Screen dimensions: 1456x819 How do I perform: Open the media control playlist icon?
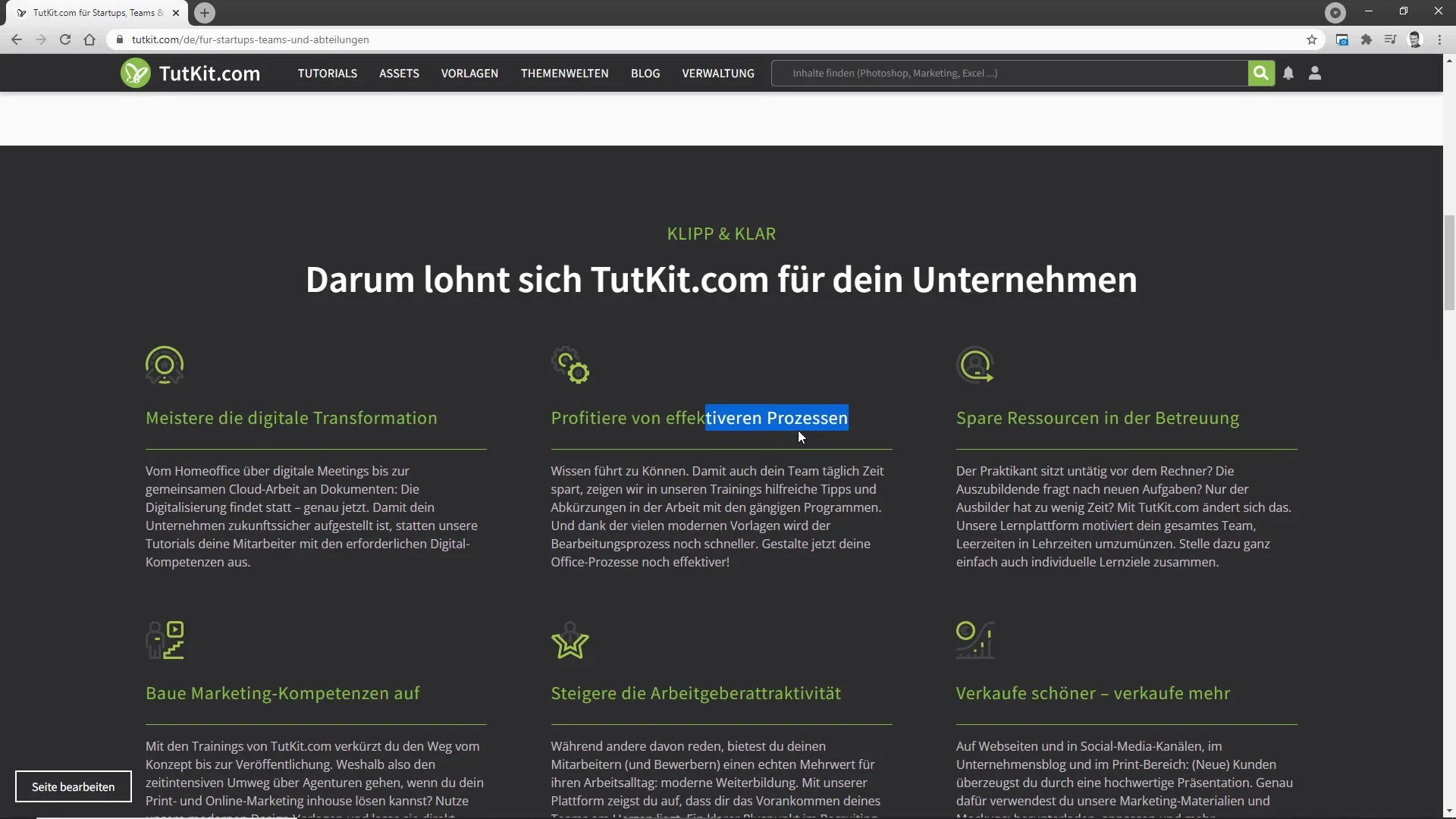tap(1390, 39)
